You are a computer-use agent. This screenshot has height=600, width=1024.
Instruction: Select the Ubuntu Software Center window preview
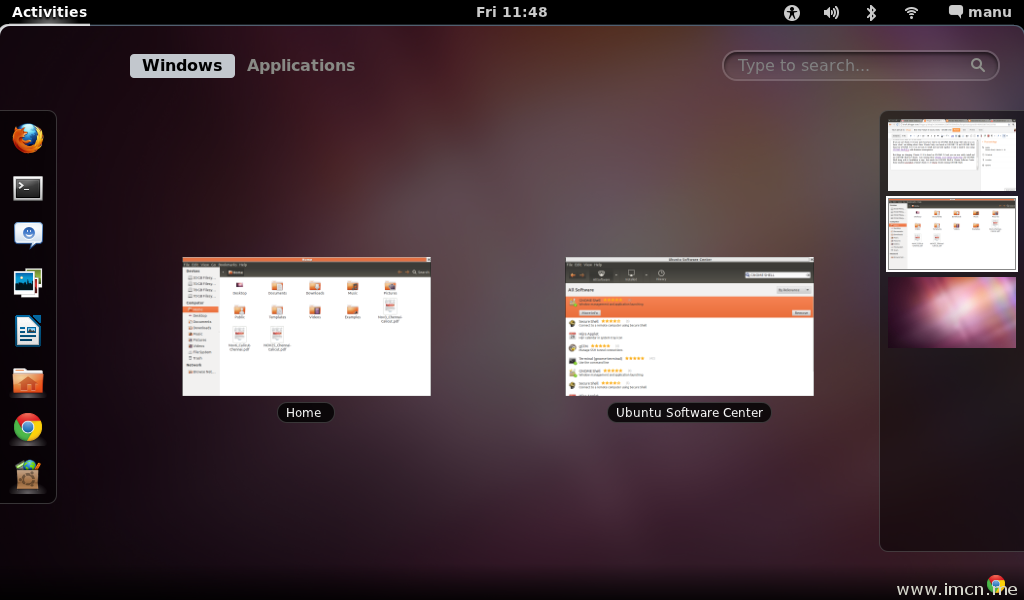(x=690, y=326)
